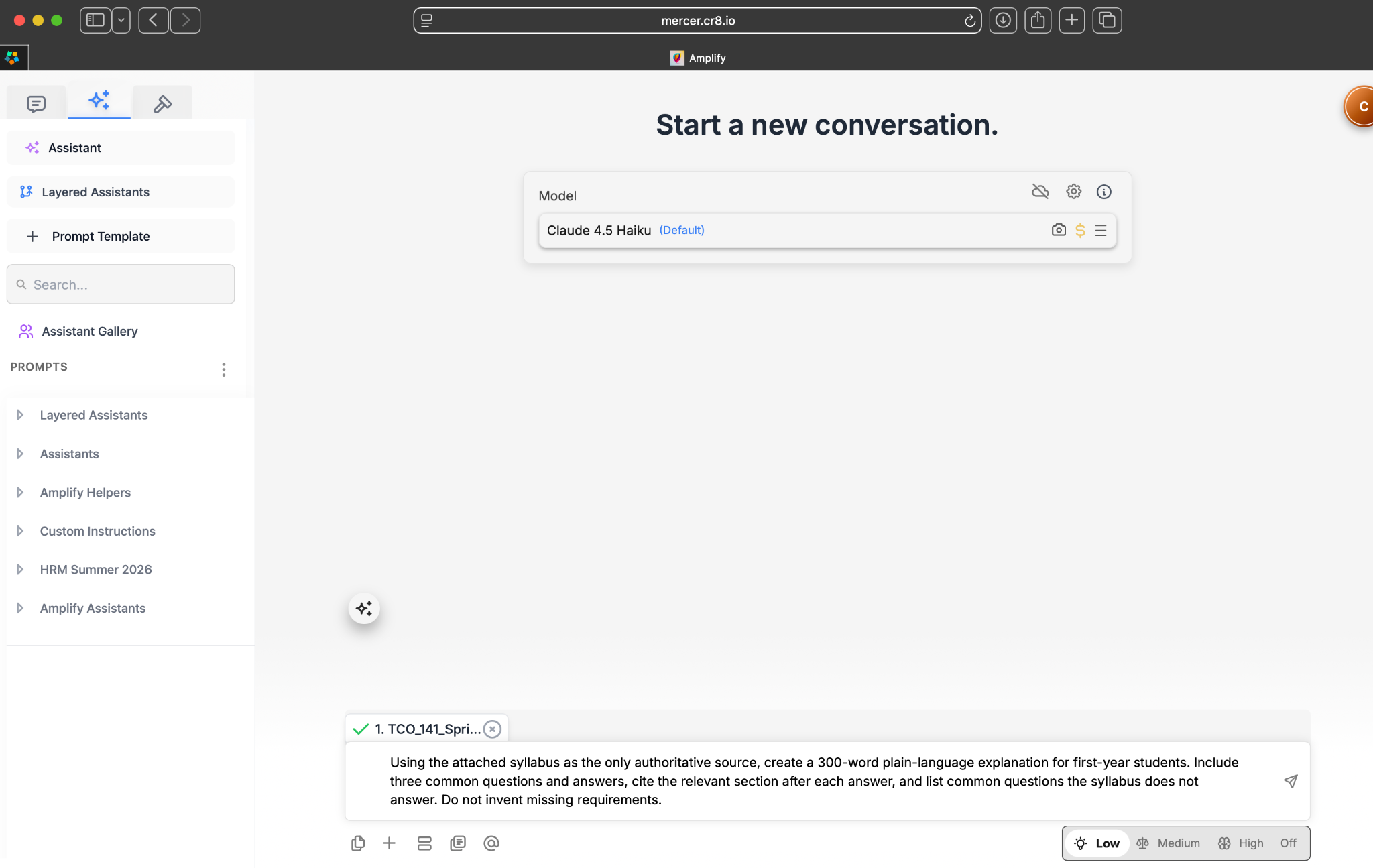The height and width of the screenshot is (868, 1373).
Task: Select the Amplify browser tab
Action: pos(697,58)
